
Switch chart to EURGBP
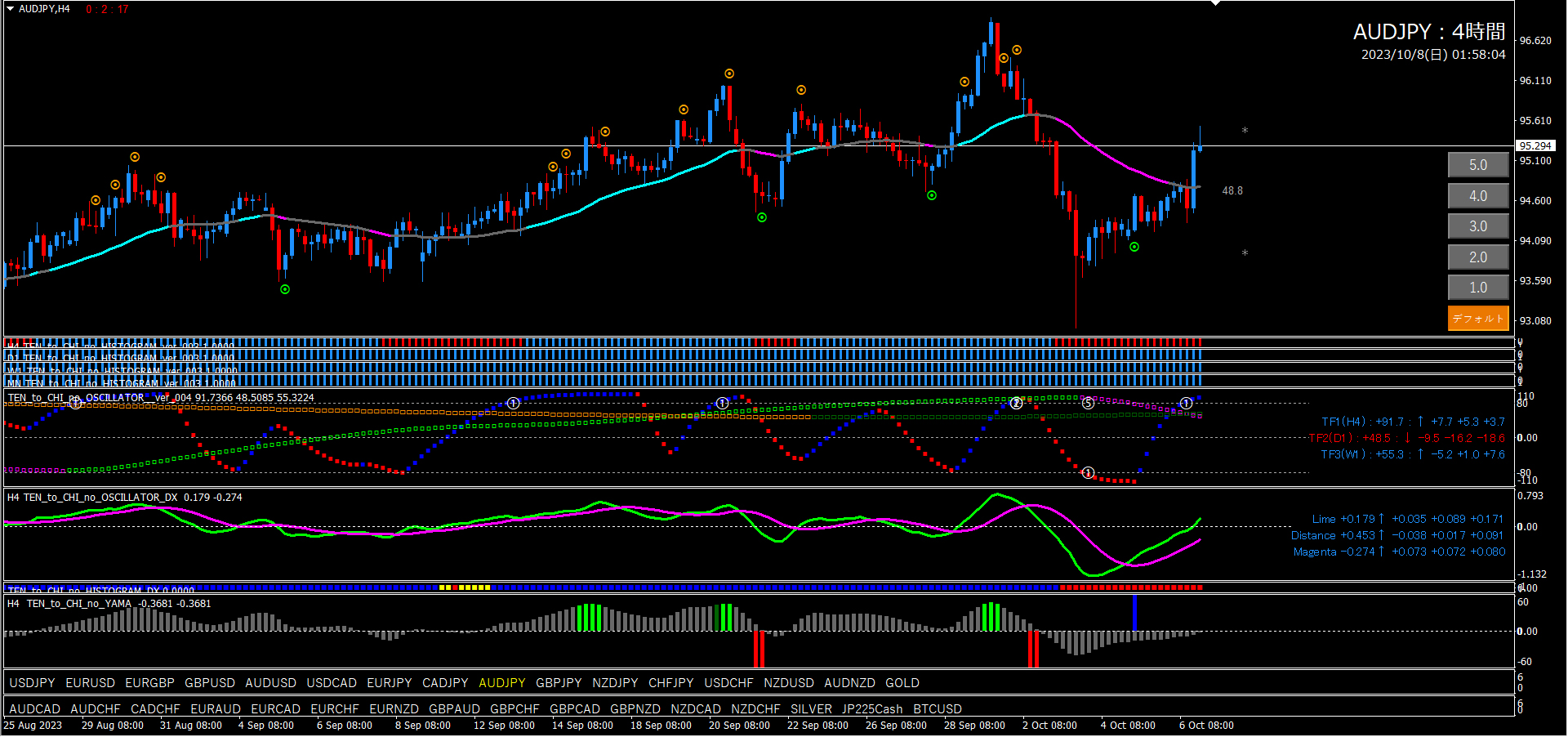click(x=149, y=683)
